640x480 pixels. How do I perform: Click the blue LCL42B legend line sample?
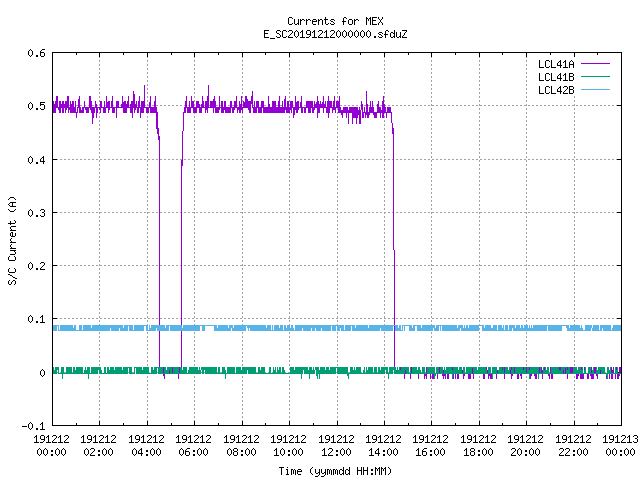(595, 90)
